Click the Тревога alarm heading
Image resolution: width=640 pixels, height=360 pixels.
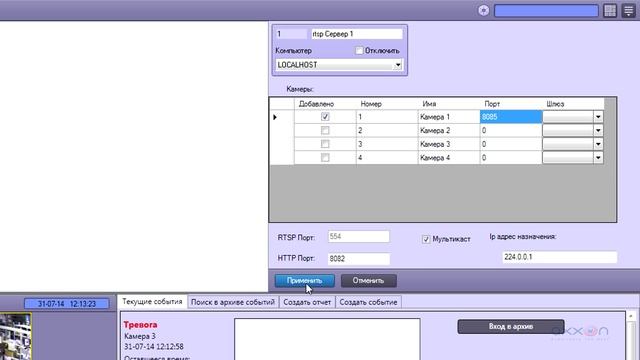pos(140,324)
